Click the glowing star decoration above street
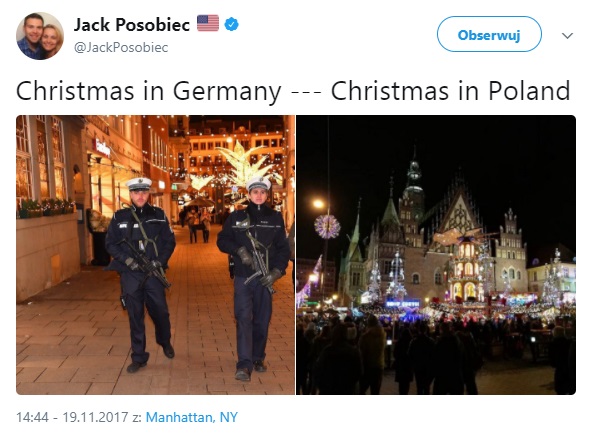The width and height of the screenshot is (613, 438). pos(244,162)
